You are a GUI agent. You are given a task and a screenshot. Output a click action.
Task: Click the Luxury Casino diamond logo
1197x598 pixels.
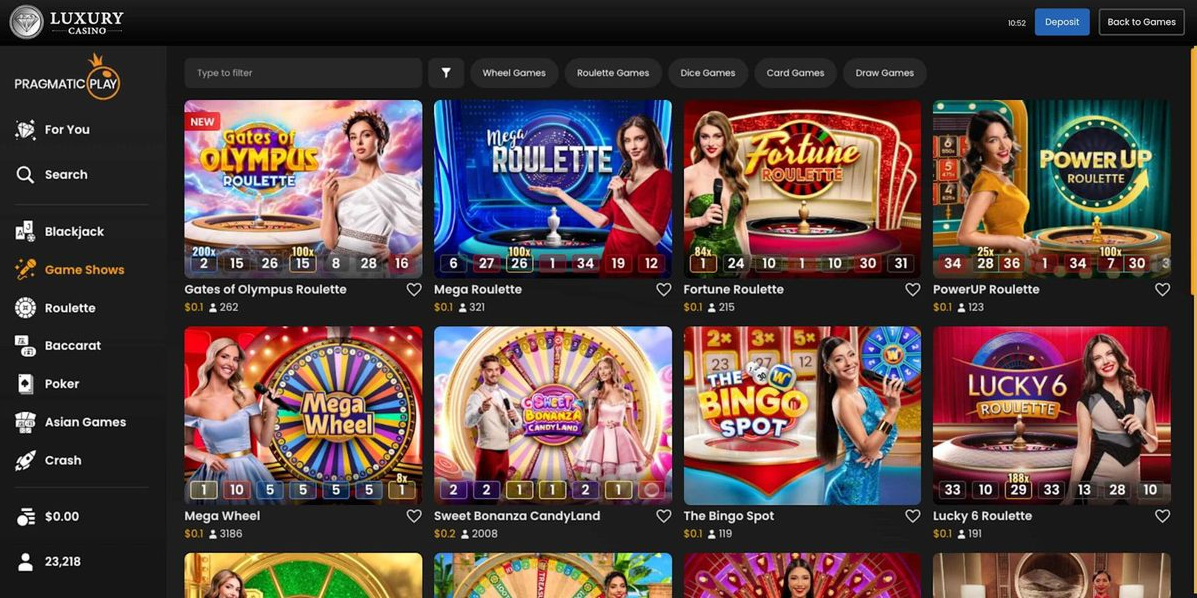26,22
